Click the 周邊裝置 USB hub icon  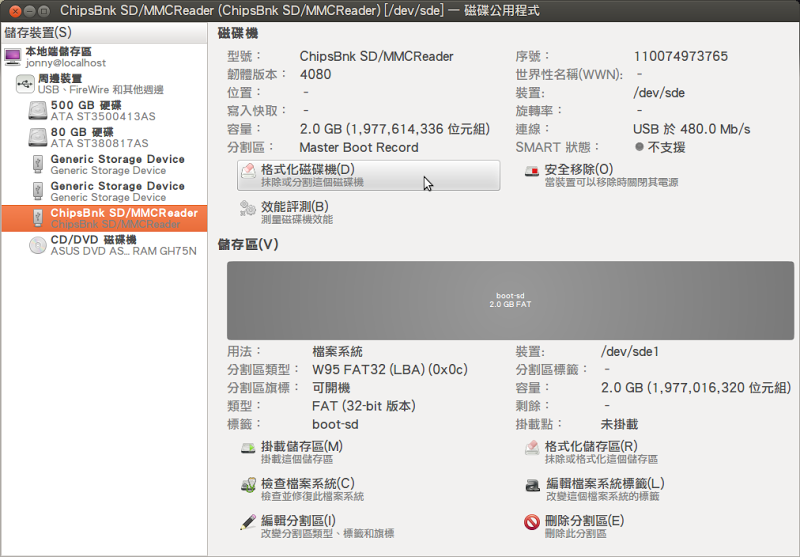(x=25, y=84)
